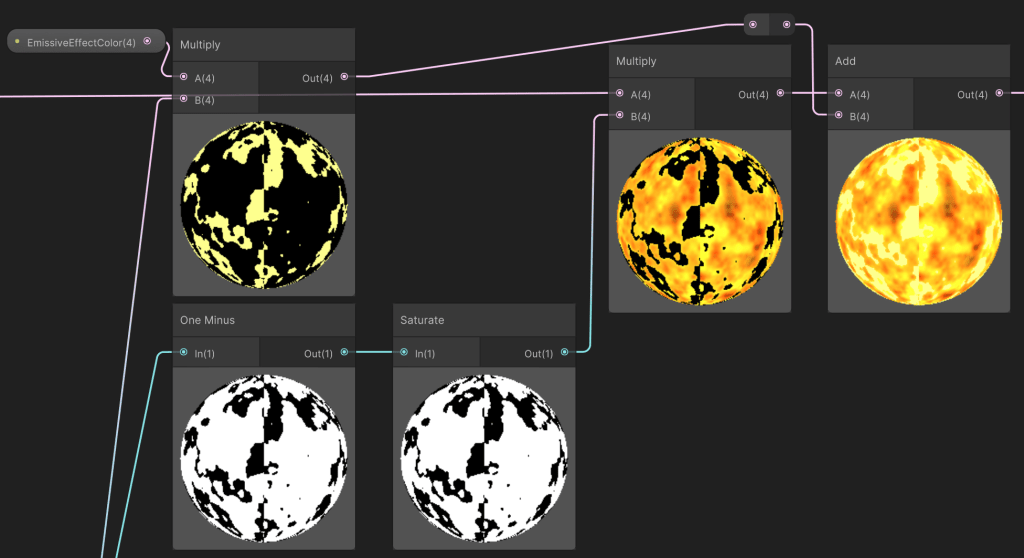This screenshot has height=558, width=1024.
Task: Click the black and yellow sphere preview
Action: (264, 204)
